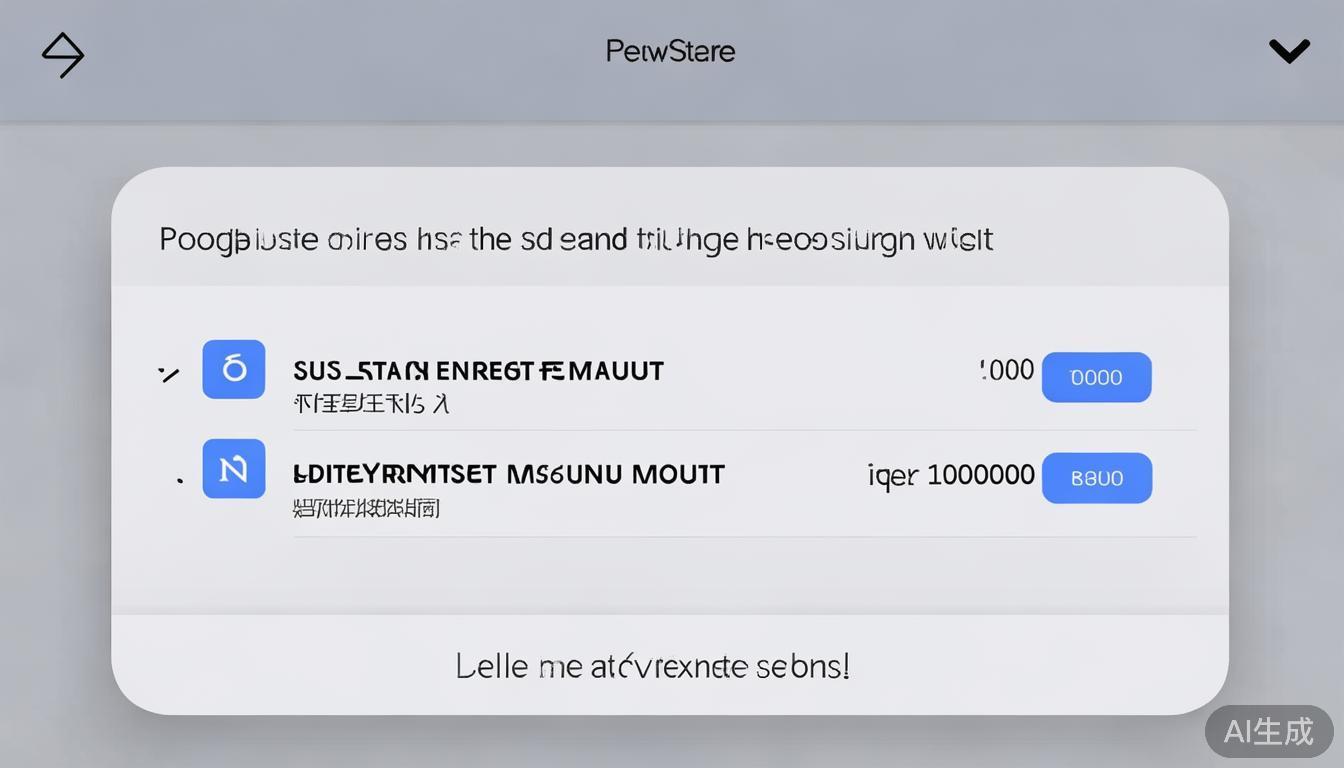The image size is (1344, 768).
Task: Click the subtitle under the first item
Action: coord(371,404)
